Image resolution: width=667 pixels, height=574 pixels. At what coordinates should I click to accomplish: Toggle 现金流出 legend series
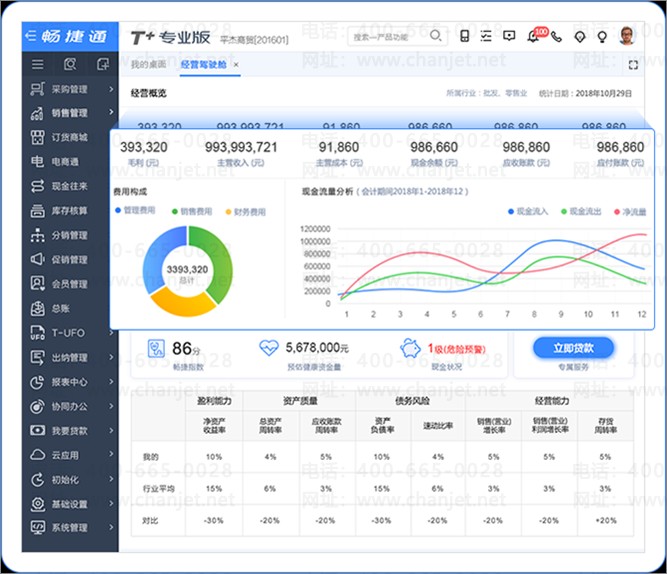coord(584,212)
